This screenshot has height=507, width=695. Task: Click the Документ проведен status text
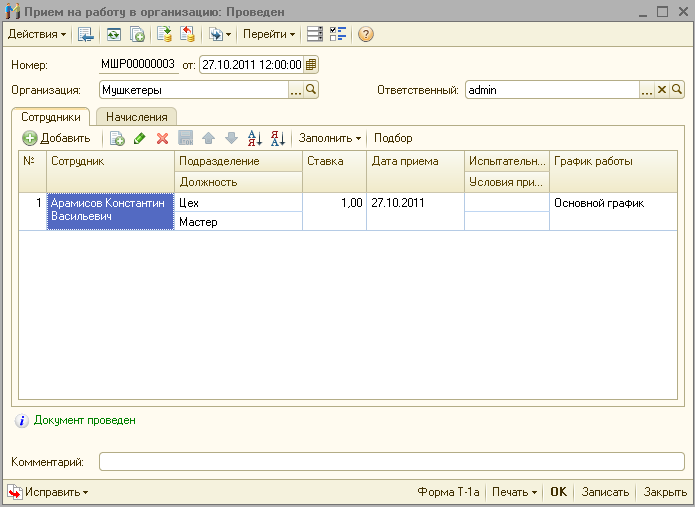point(85,420)
